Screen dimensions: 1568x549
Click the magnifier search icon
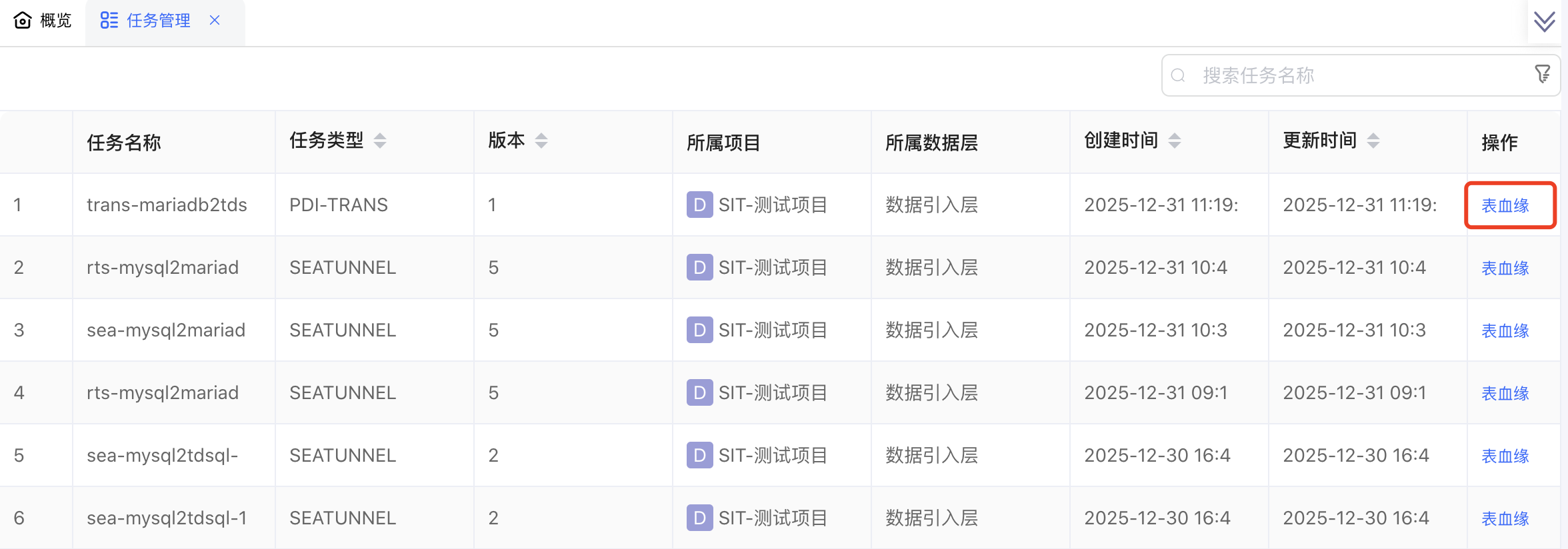[1178, 75]
